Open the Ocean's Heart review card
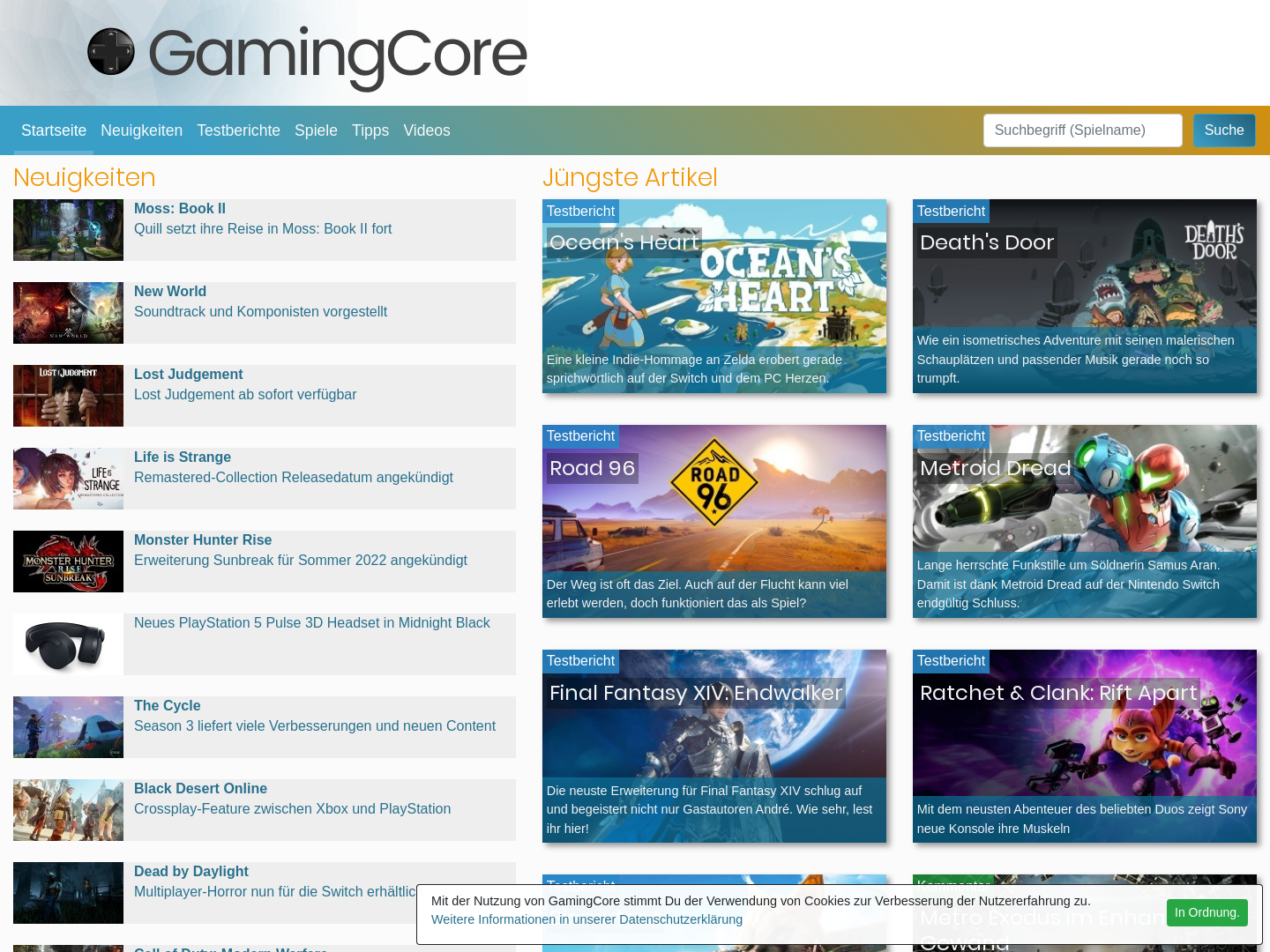Viewport: 1270px width, 952px height. pyautogui.click(x=714, y=296)
